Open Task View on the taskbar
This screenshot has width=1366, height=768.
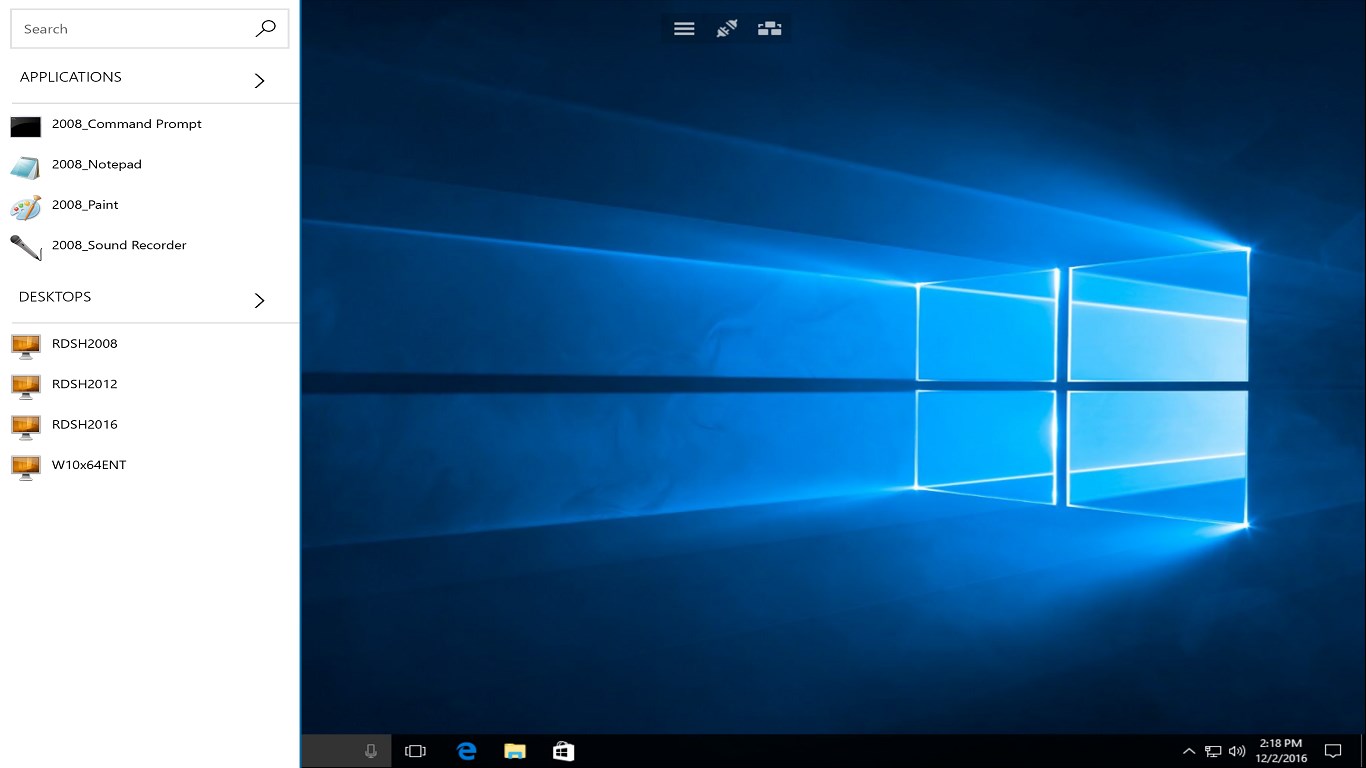(415, 751)
